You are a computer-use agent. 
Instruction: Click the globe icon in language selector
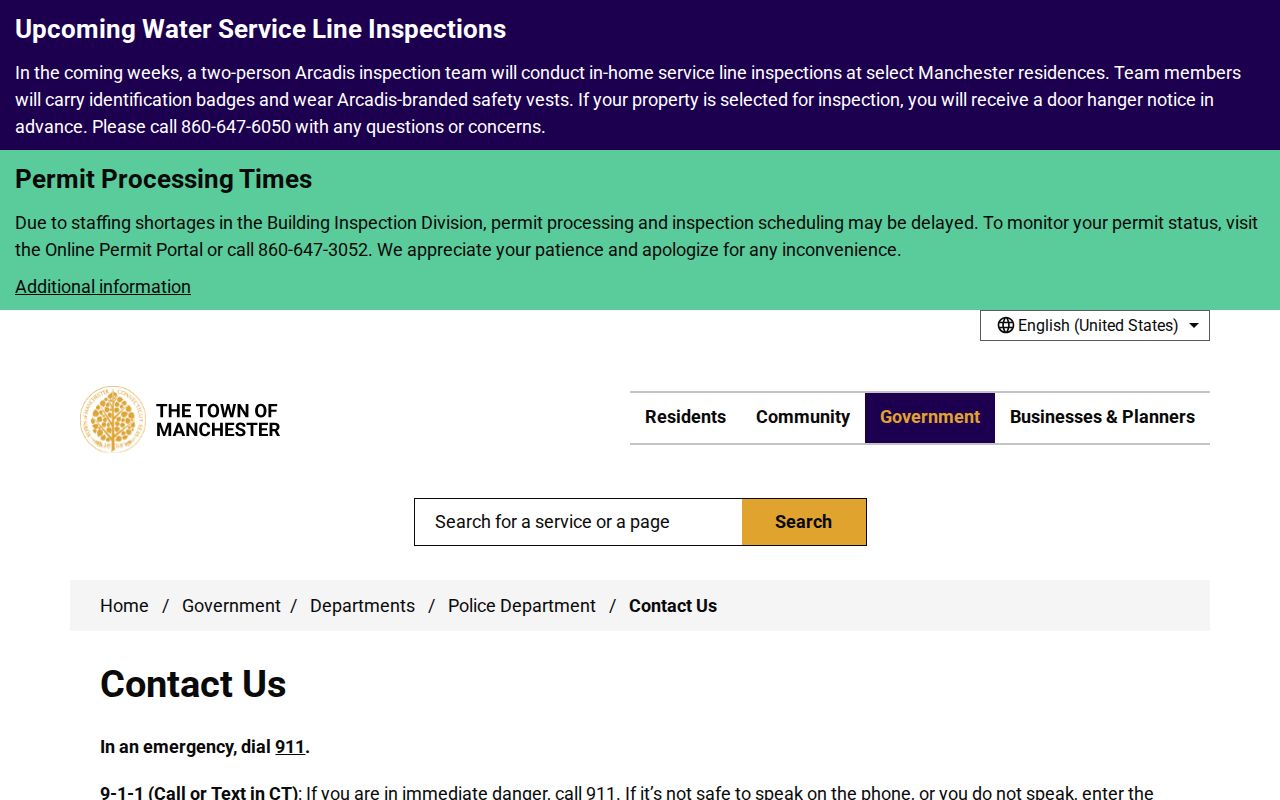[1006, 325]
